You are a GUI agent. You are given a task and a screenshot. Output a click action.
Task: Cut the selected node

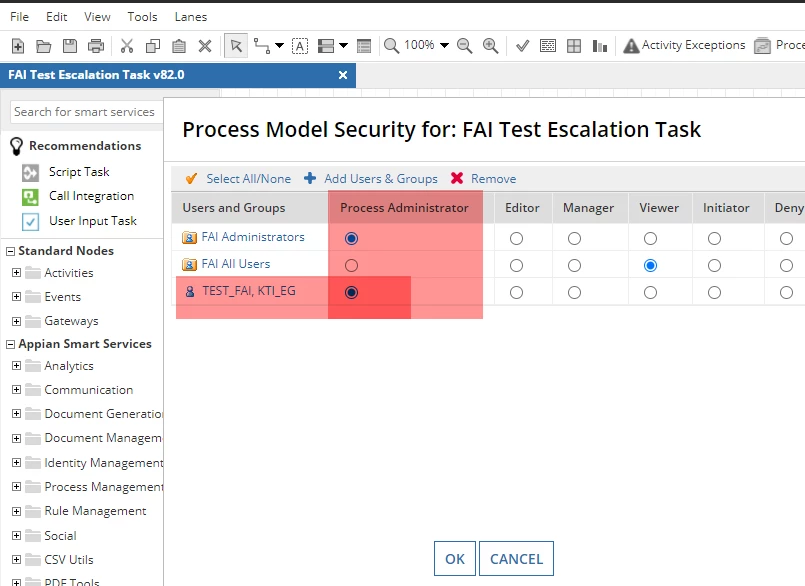tap(127, 46)
